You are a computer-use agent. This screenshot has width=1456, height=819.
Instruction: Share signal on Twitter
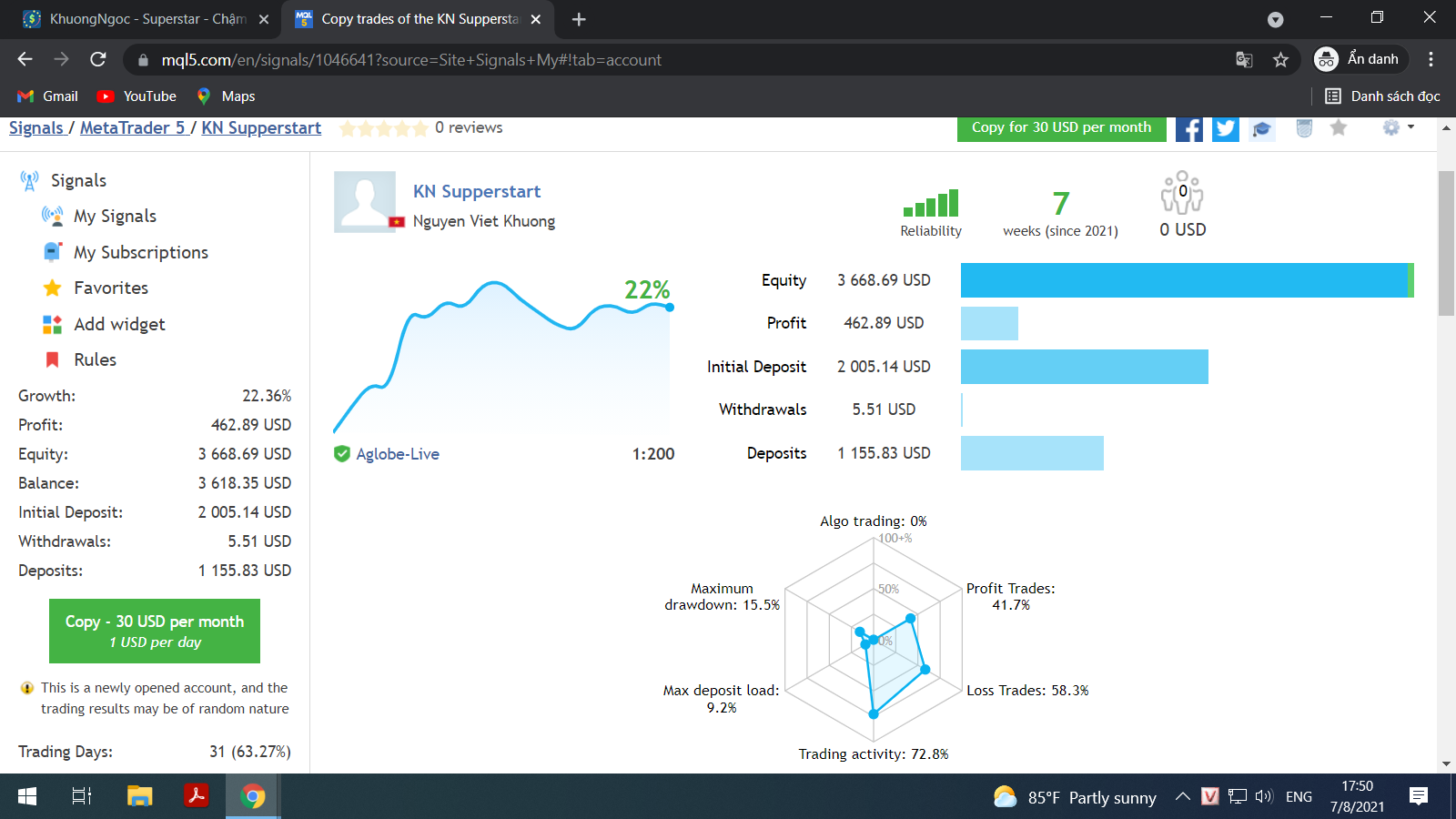click(x=1225, y=128)
